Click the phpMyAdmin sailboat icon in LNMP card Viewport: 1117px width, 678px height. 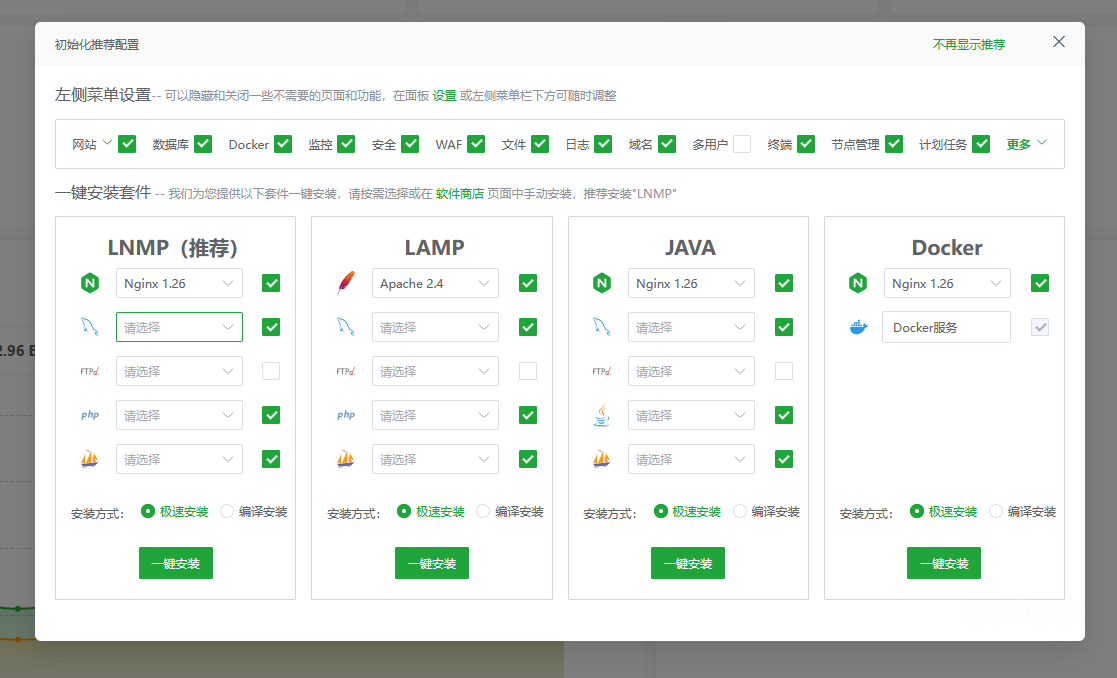90,459
